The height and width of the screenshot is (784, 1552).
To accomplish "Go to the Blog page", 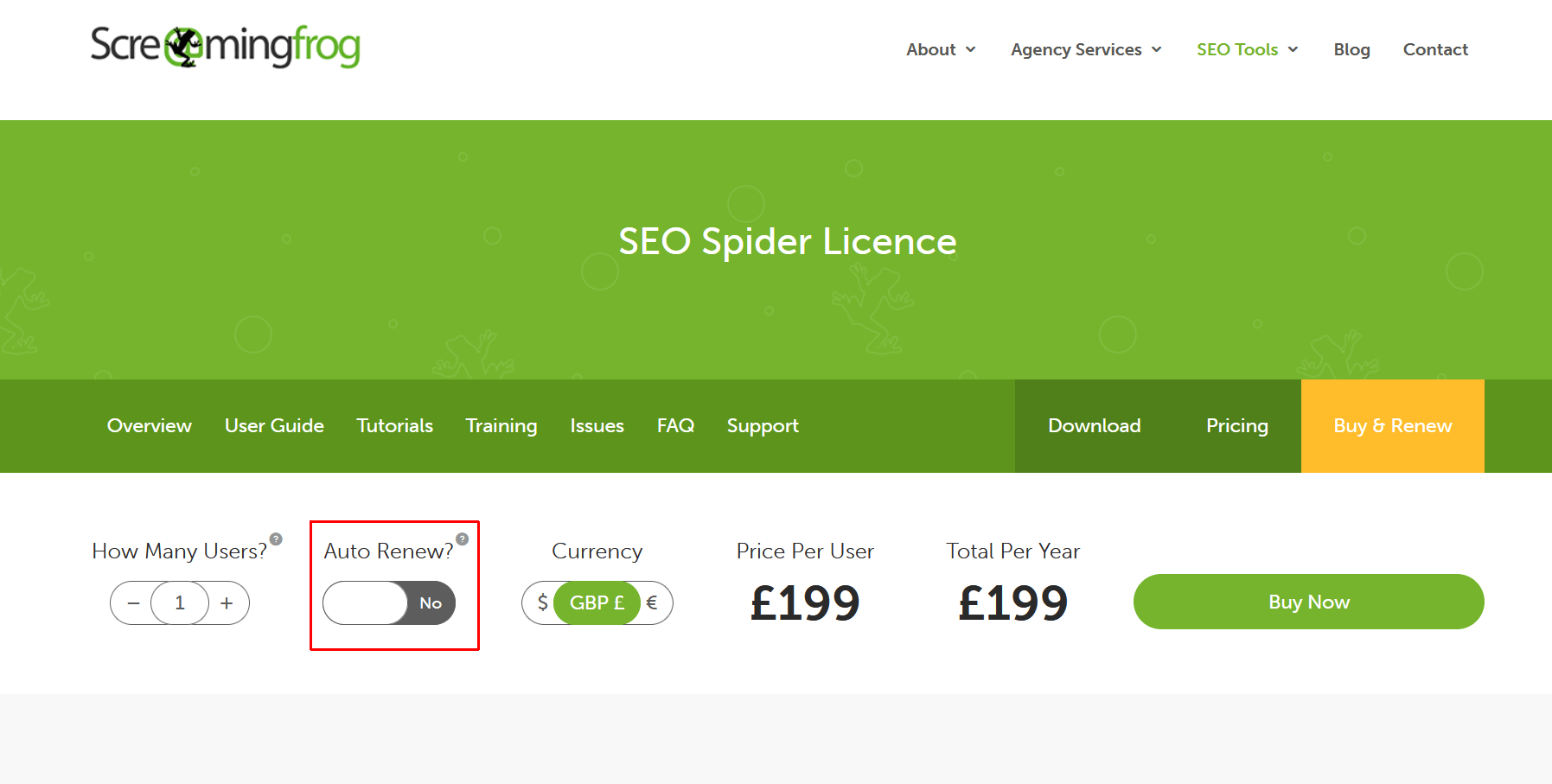I will click(x=1351, y=50).
